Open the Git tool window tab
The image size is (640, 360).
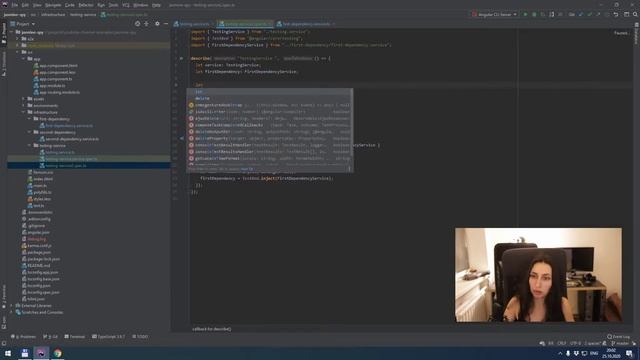(x=51, y=337)
